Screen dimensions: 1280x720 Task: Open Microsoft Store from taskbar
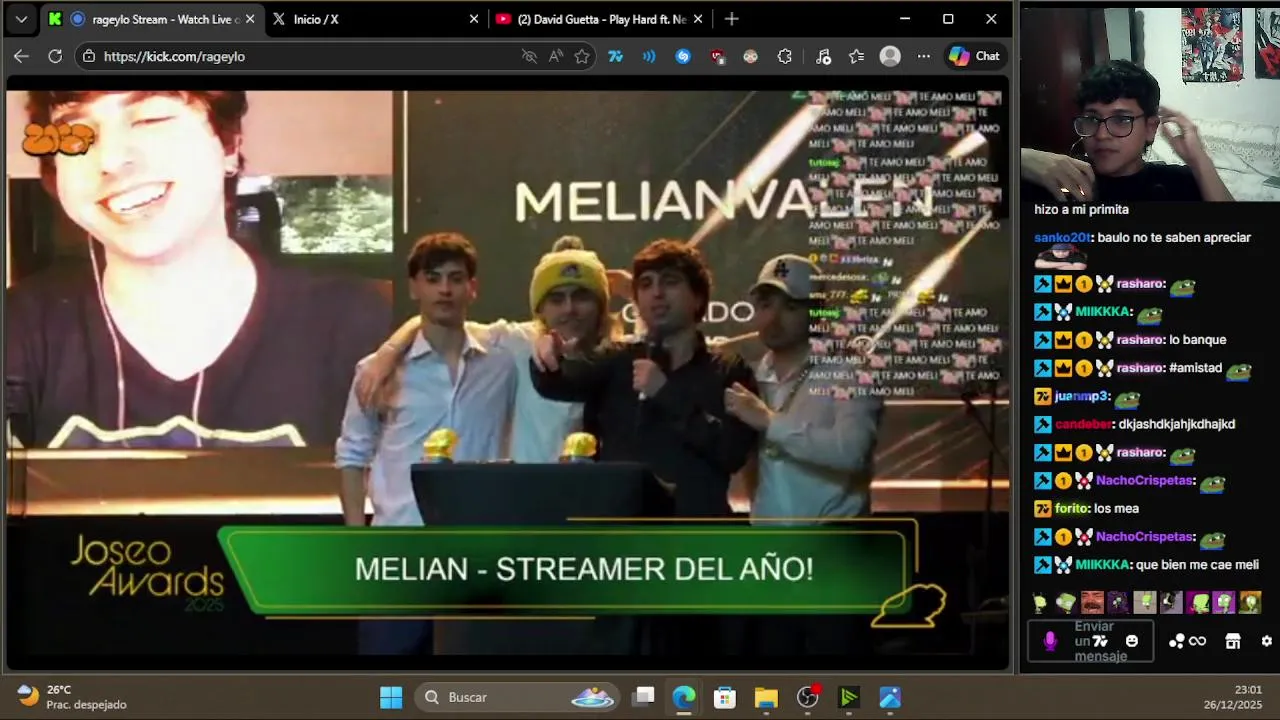pyautogui.click(x=725, y=697)
